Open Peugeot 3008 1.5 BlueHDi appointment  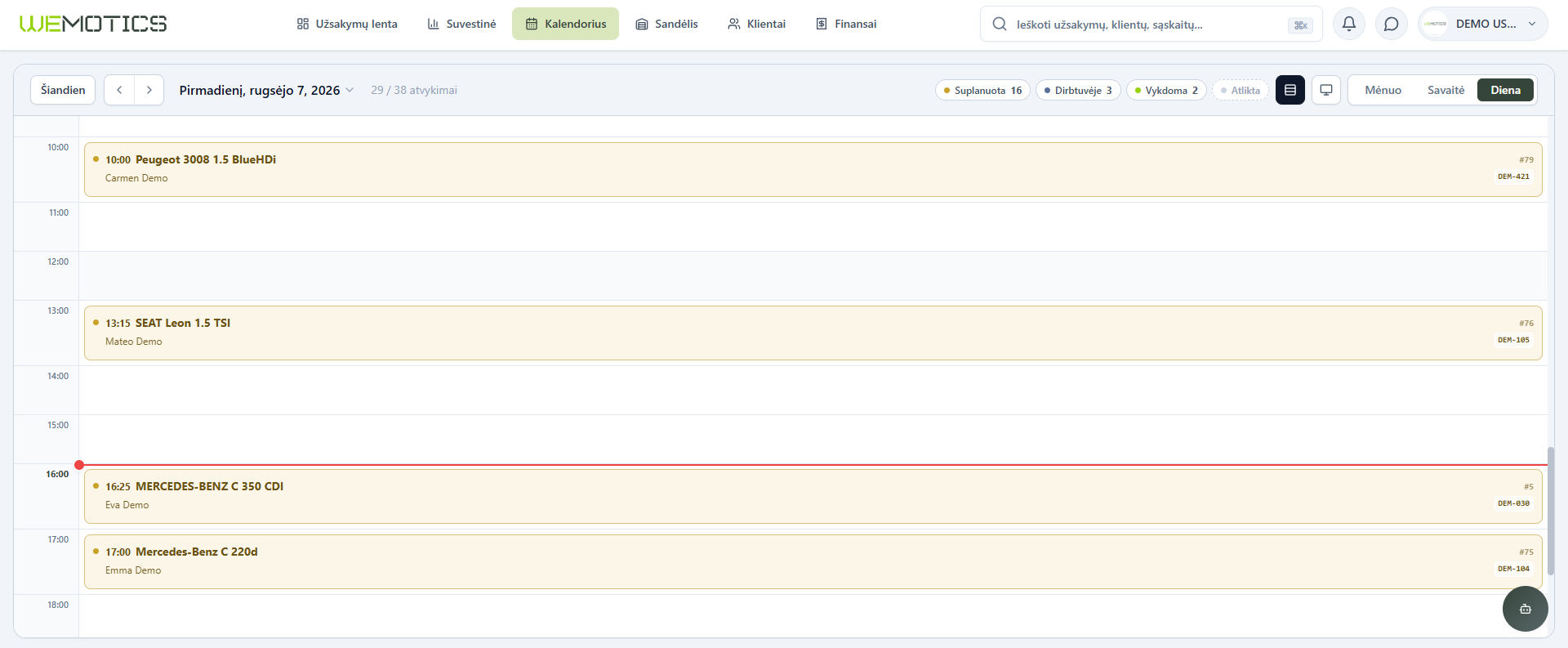(813, 169)
